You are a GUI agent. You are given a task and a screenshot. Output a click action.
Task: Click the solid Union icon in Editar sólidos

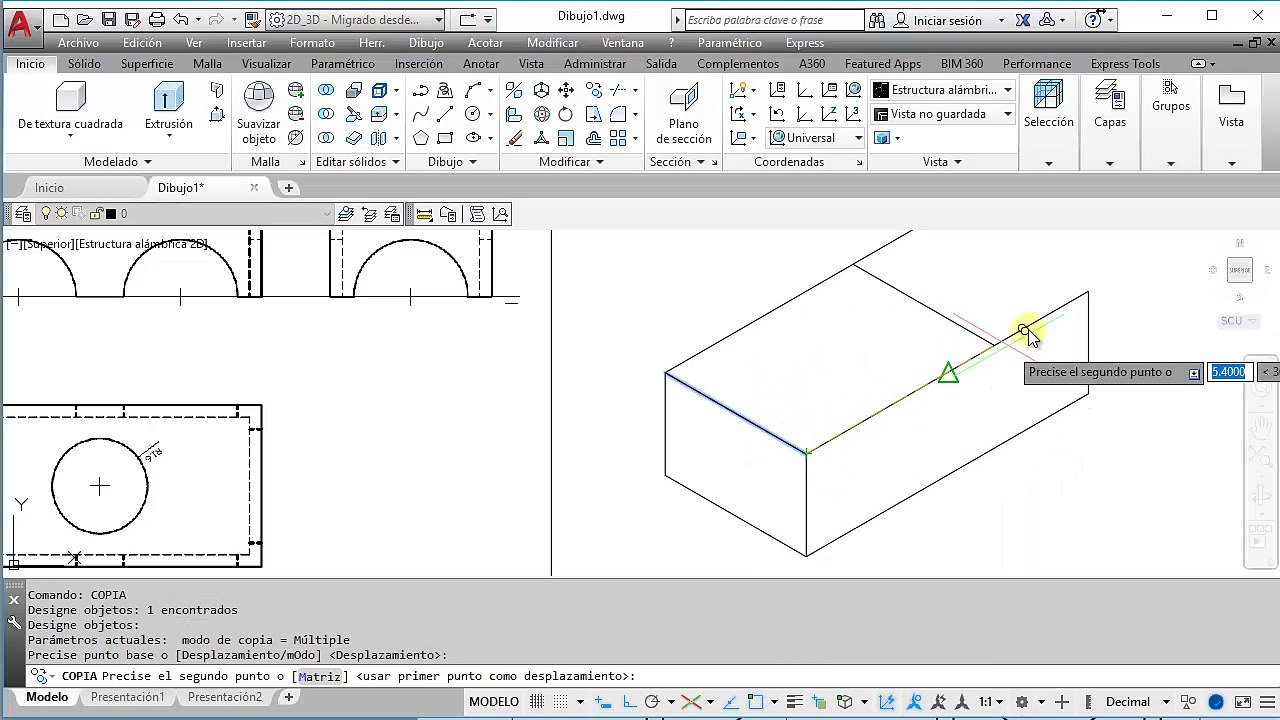coord(326,90)
